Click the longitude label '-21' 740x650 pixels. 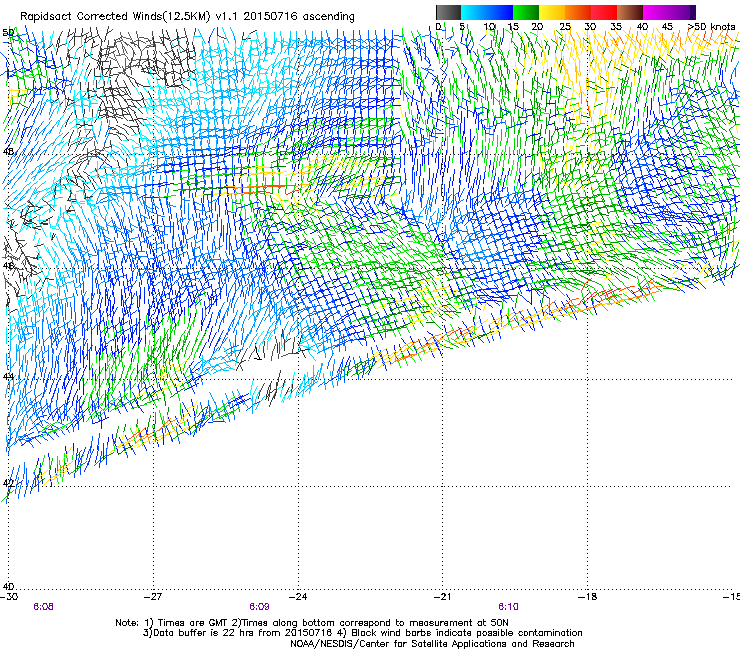(x=443, y=597)
